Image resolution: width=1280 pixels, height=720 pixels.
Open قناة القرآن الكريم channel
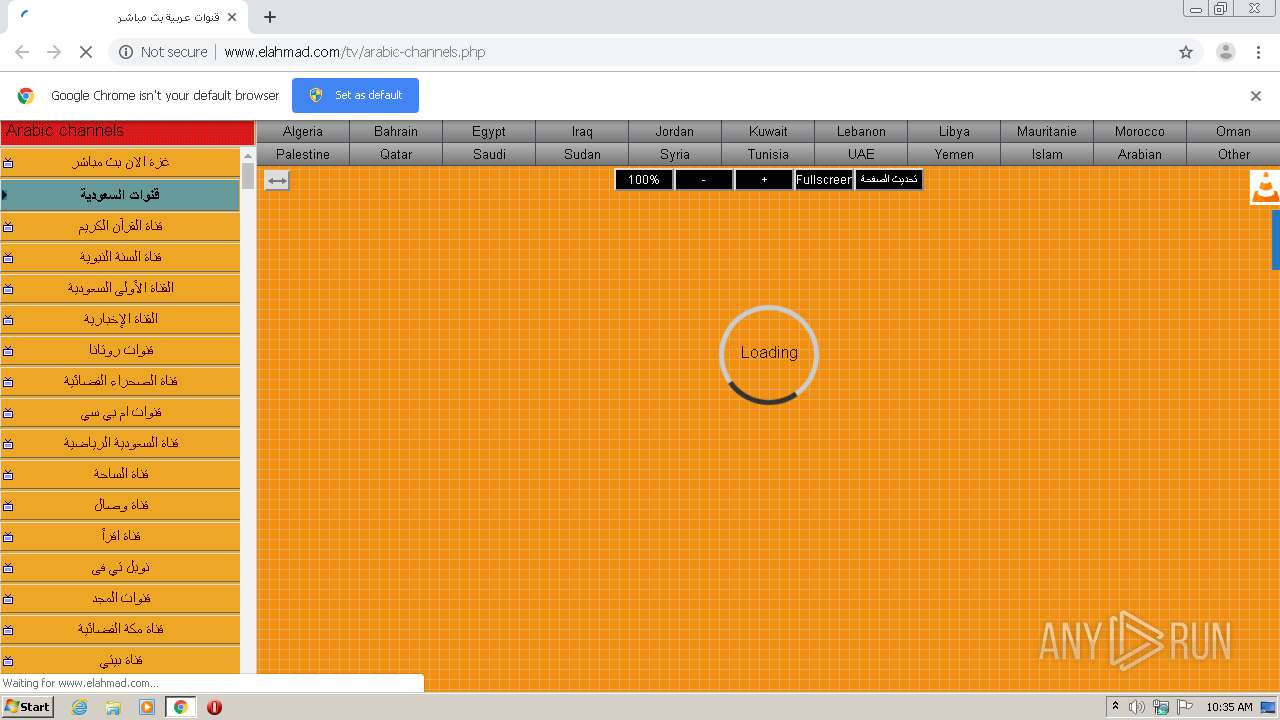pyautogui.click(x=120, y=226)
